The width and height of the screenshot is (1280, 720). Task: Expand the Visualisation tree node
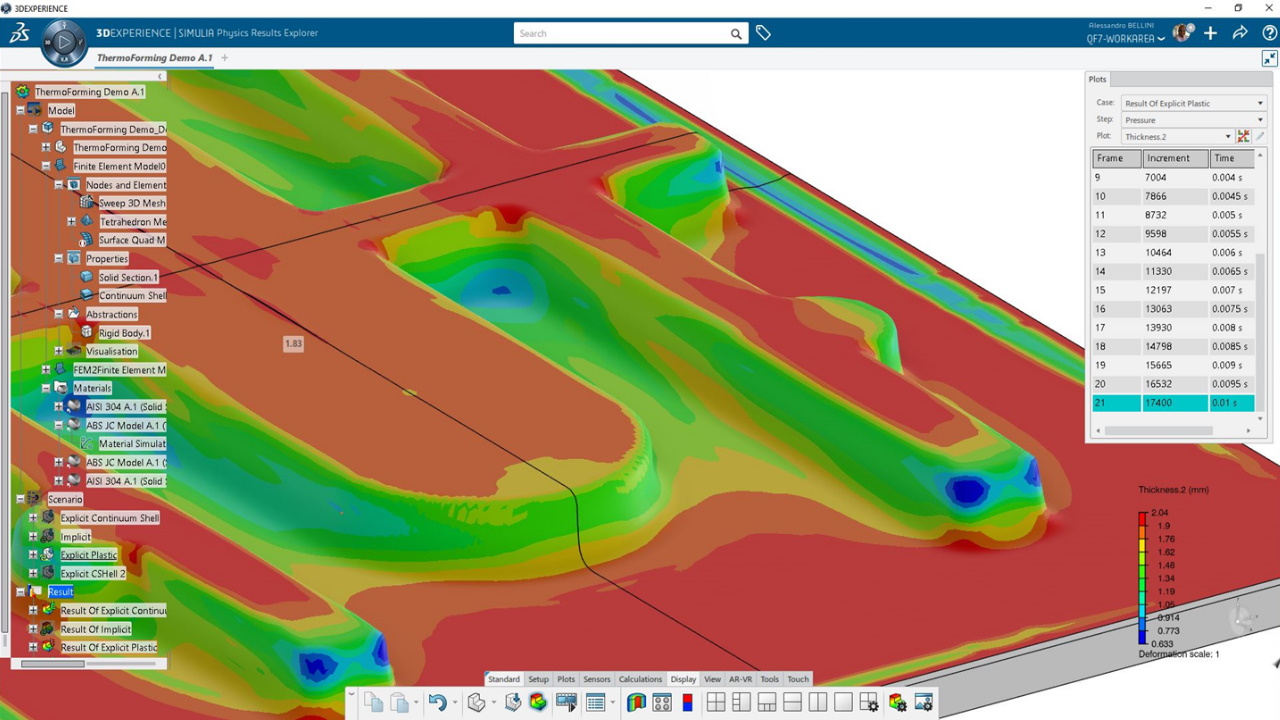tap(59, 351)
